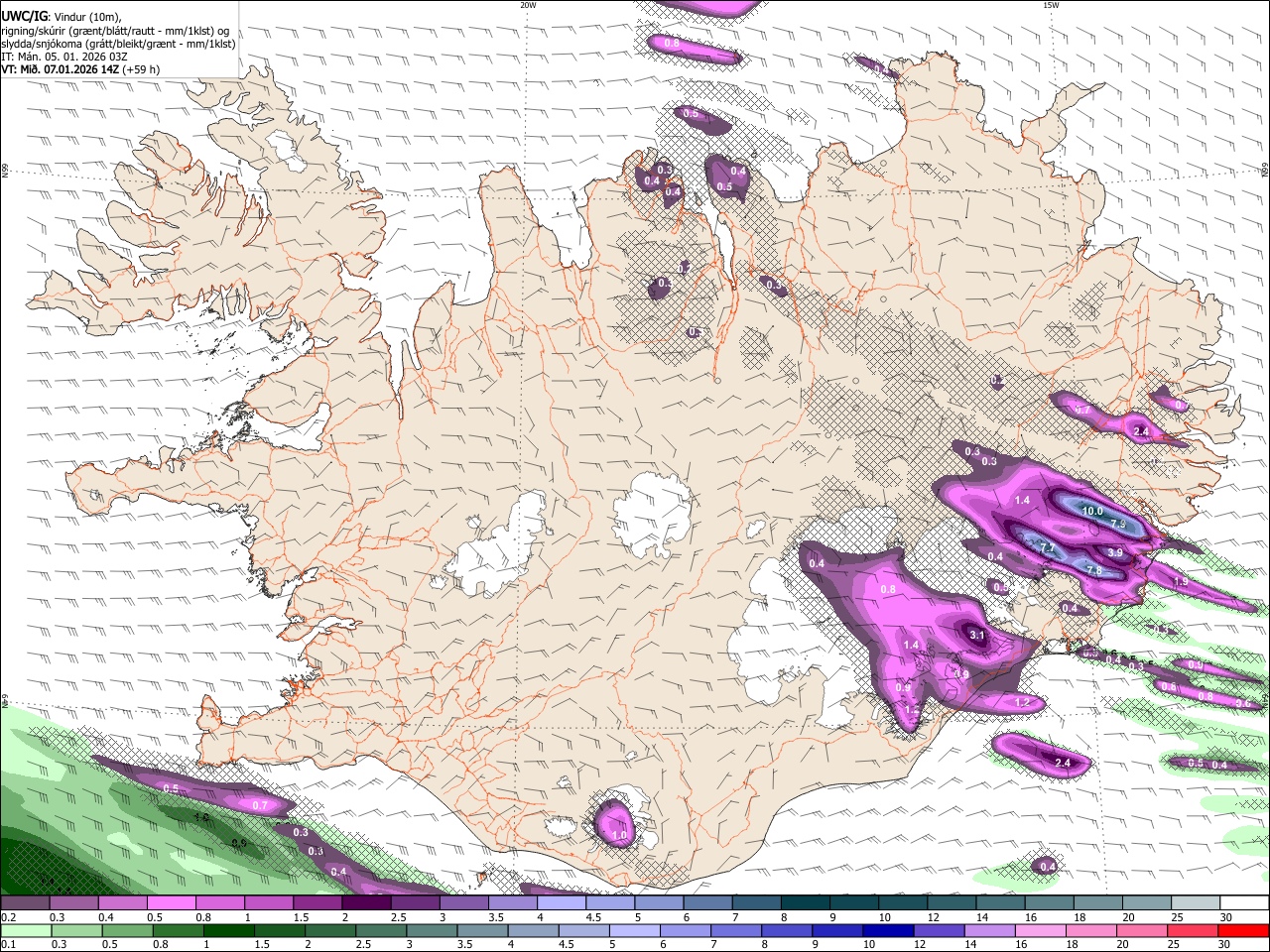
Task: Select lower legend violet swatch at 12
Action: click(x=940, y=930)
